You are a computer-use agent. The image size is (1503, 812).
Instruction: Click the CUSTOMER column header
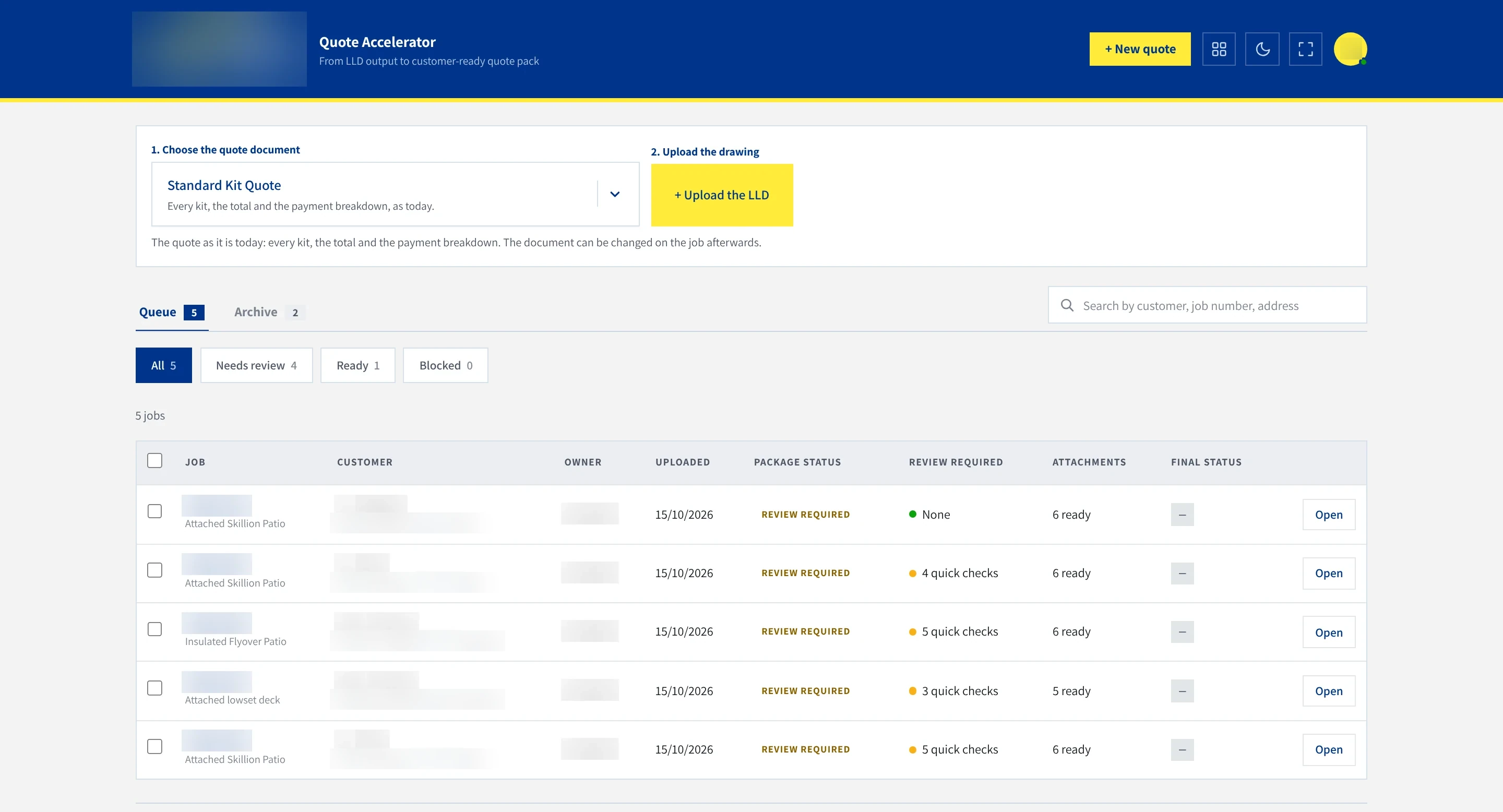pos(365,462)
